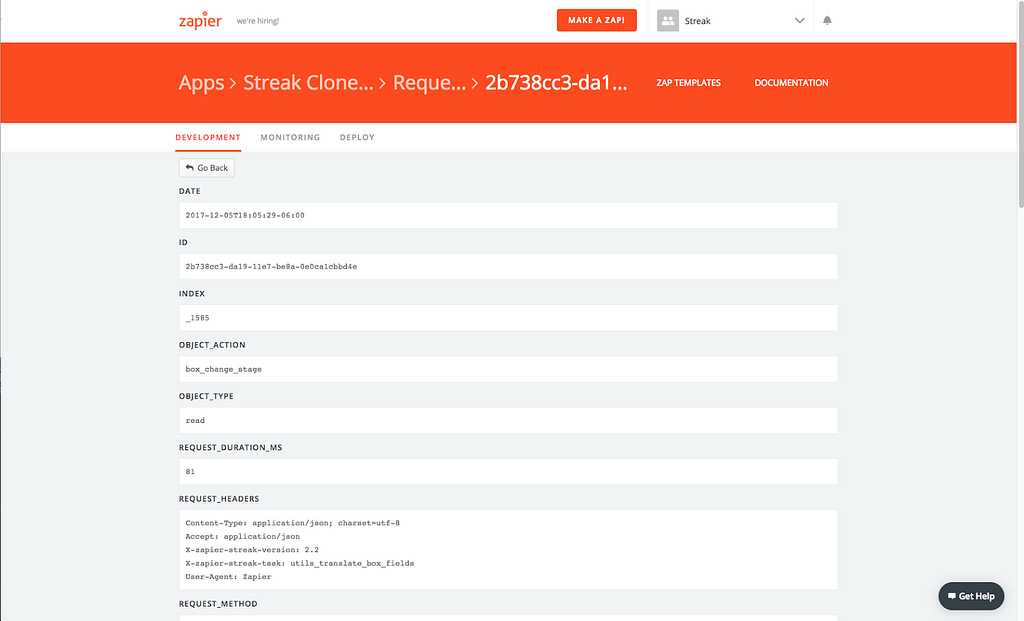Switch to the DEPLOY tab
This screenshot has height=621, width=1024.
click(x=357, y=138)
